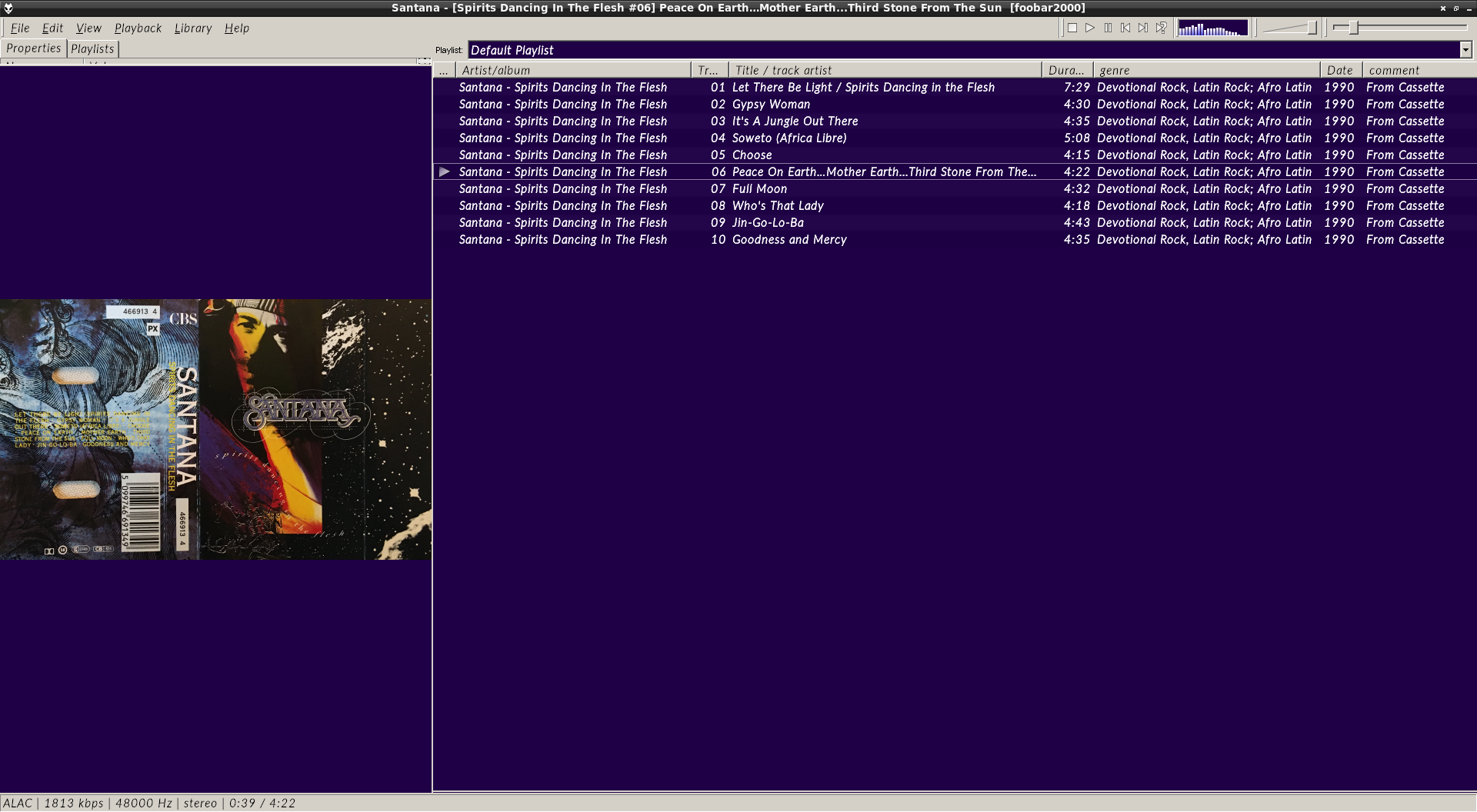The width and height of the screenshot is (1477, 812).
Task: Select the track 'Jin-Go-Lo-Ba'
Action: pyautogui.click(x=955, y=222)
